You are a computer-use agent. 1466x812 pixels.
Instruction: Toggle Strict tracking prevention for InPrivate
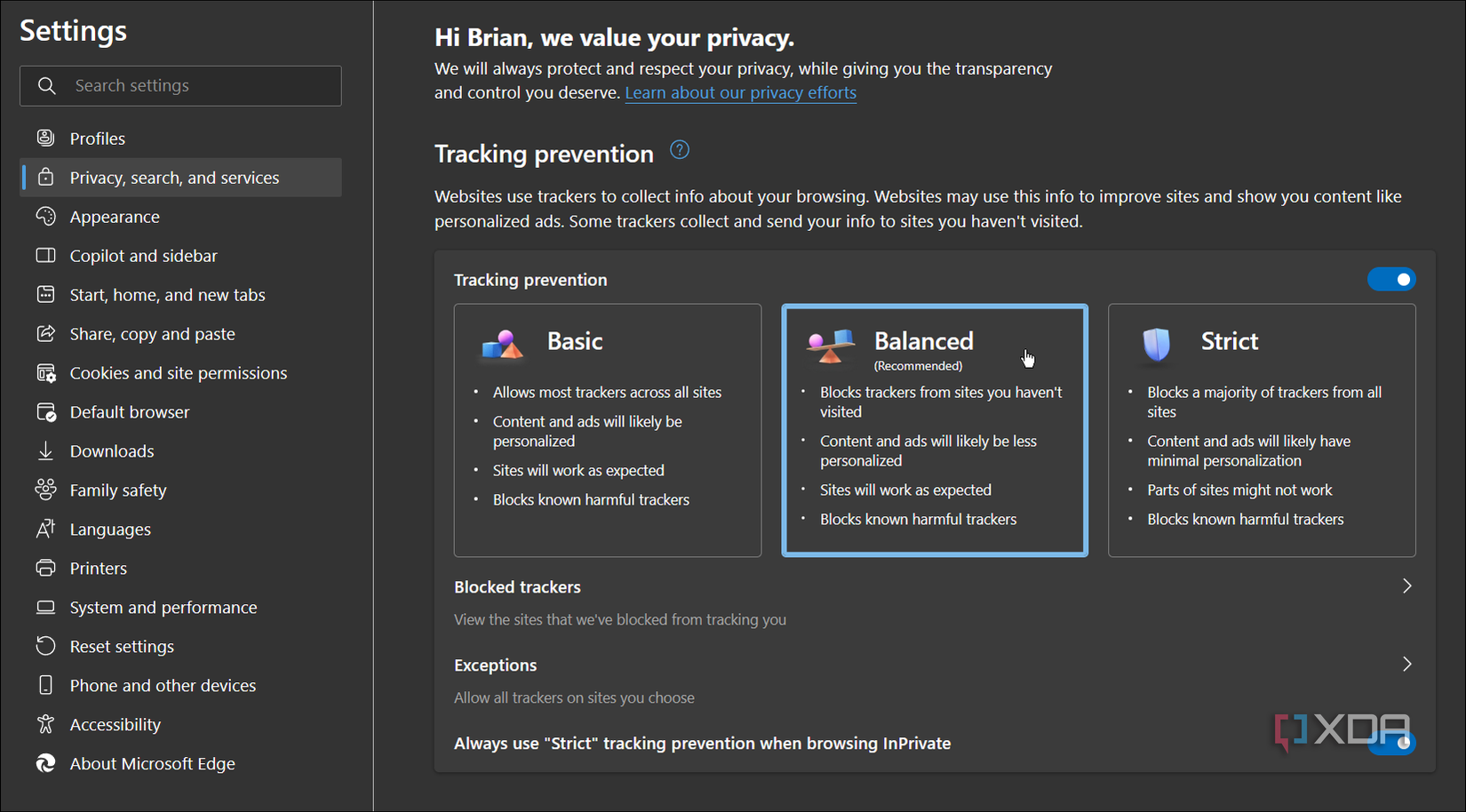coord(1392,743)
